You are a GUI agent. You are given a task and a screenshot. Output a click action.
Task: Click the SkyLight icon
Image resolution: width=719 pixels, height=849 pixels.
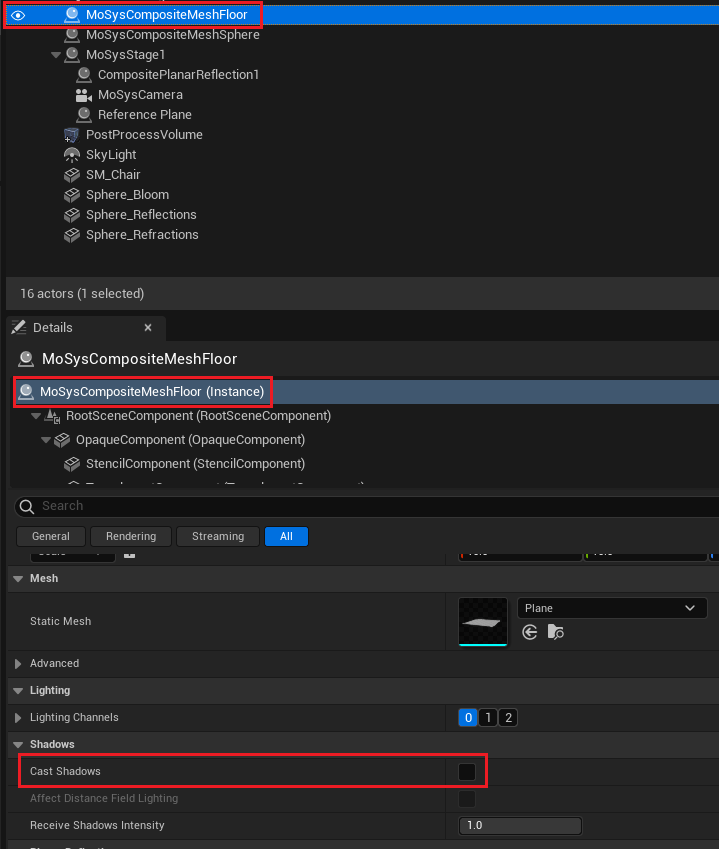pos(71,155)
